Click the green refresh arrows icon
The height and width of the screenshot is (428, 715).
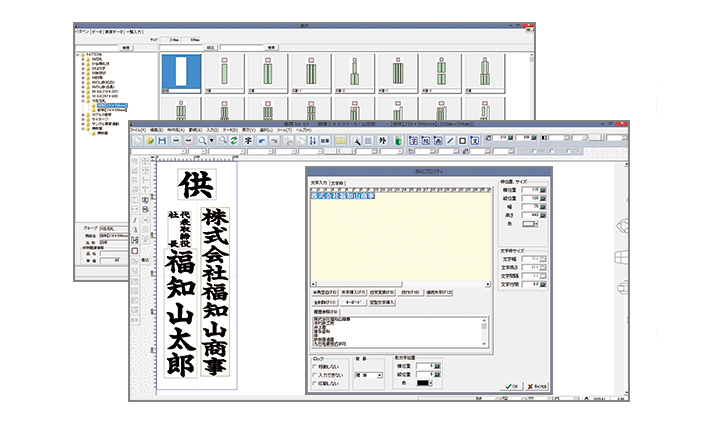pos(233,141)
